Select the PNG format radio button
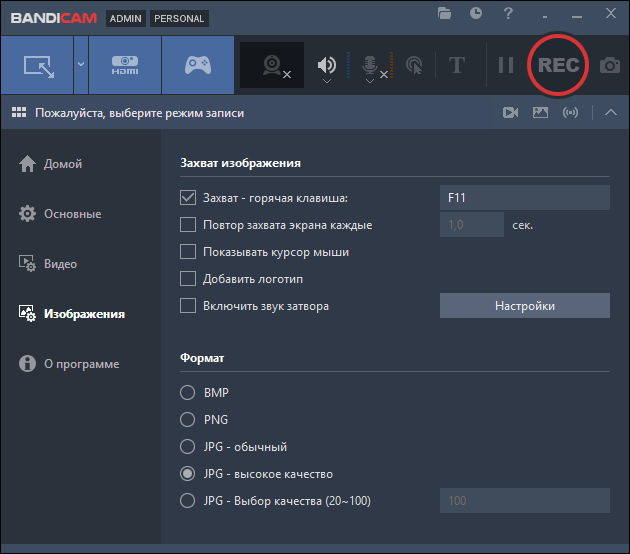630x554 pixels. tap(187, 420)
